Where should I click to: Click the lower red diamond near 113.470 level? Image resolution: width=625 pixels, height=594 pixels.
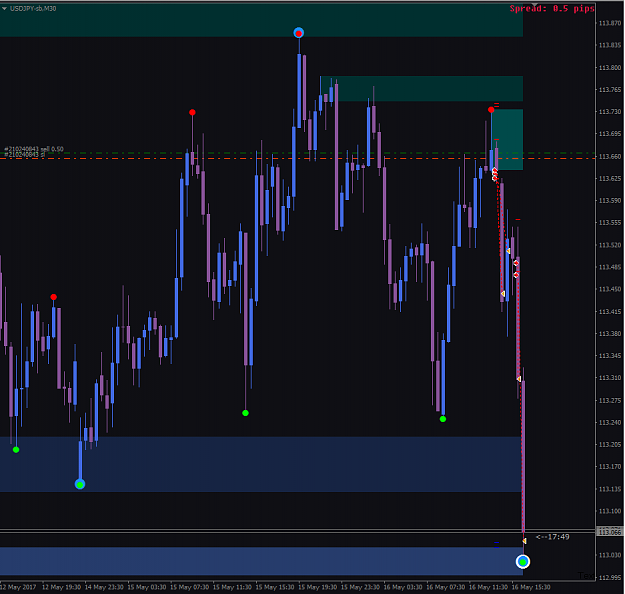click(516, 275)
